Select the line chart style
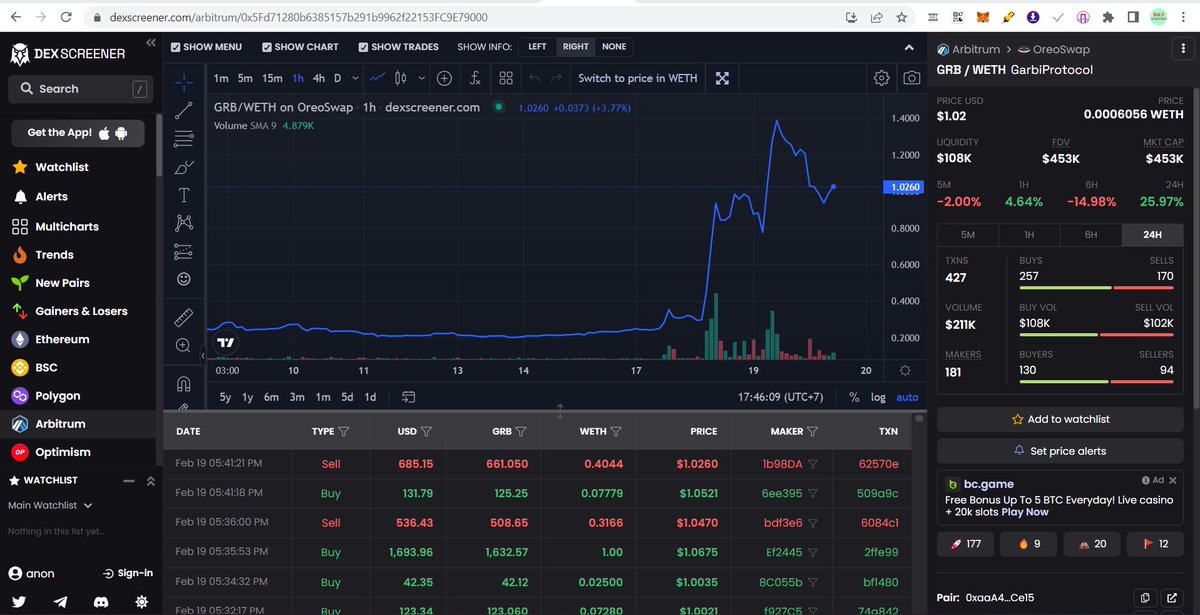Image resolution: width=1200 pixels, height=615 pixels. [x=377, y=78]
